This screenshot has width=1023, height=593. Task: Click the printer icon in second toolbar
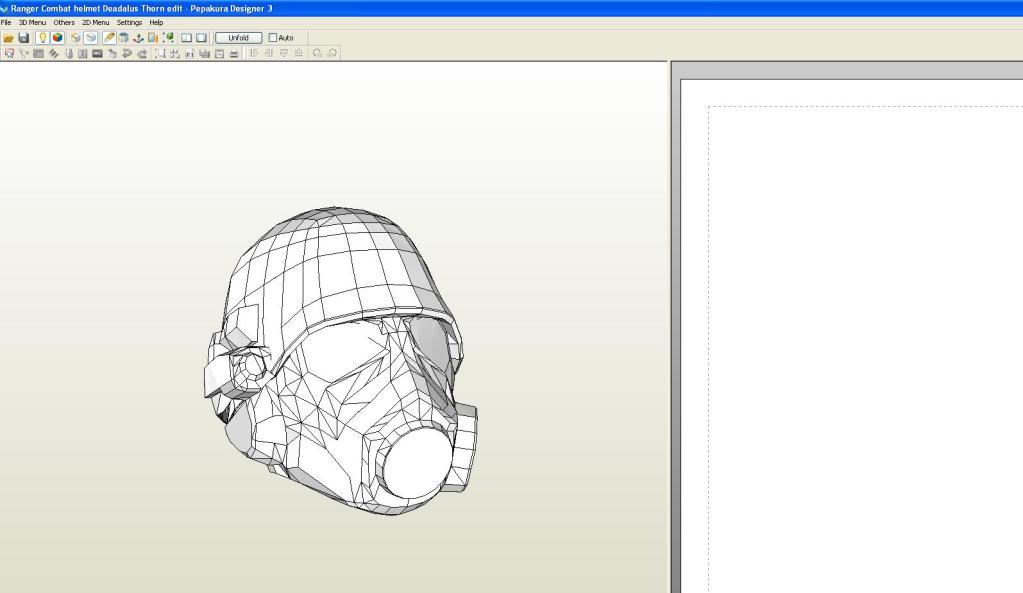[x=233, y=53]
